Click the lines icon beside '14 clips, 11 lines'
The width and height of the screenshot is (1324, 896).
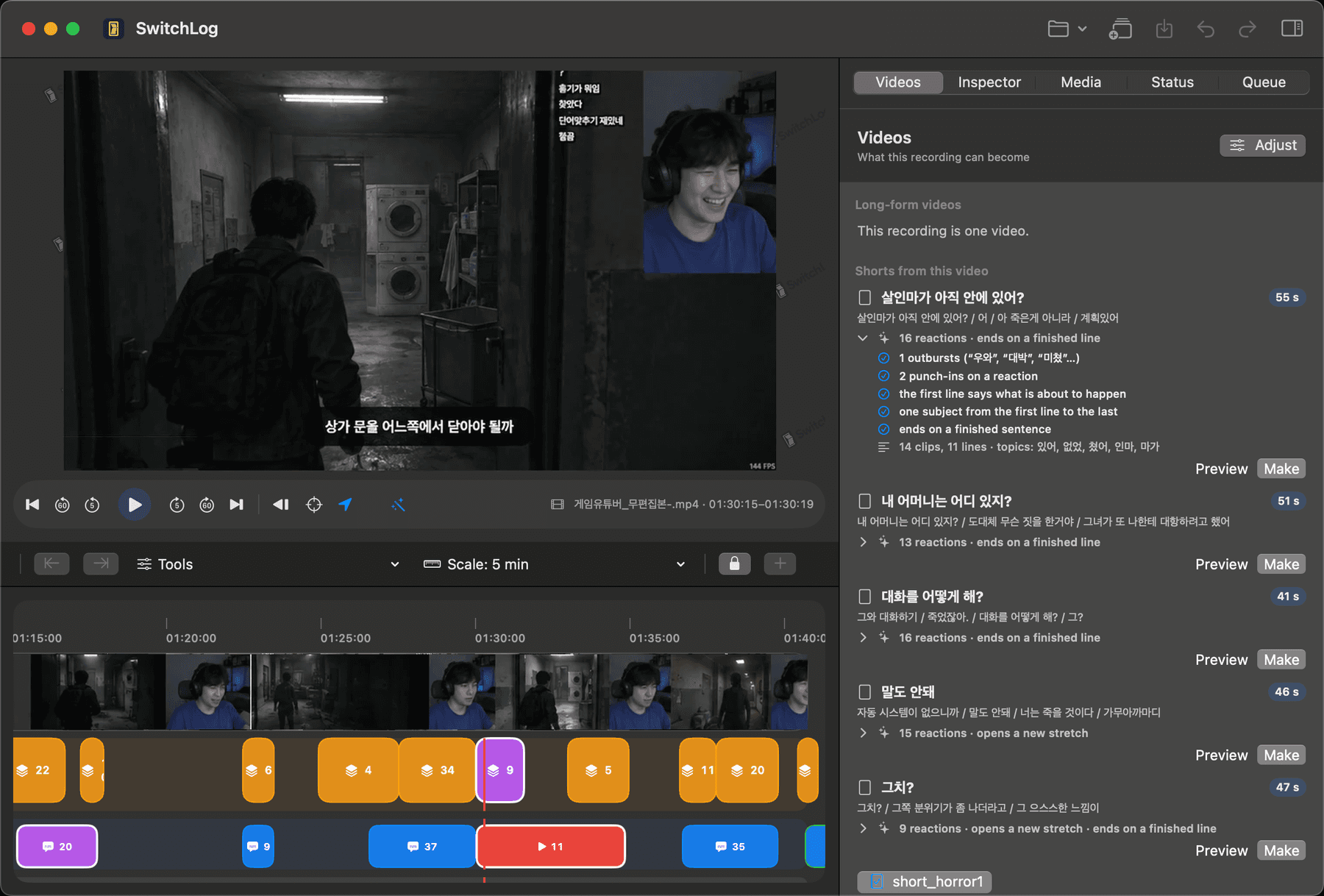pyautogui.click(x=884, y=447)
